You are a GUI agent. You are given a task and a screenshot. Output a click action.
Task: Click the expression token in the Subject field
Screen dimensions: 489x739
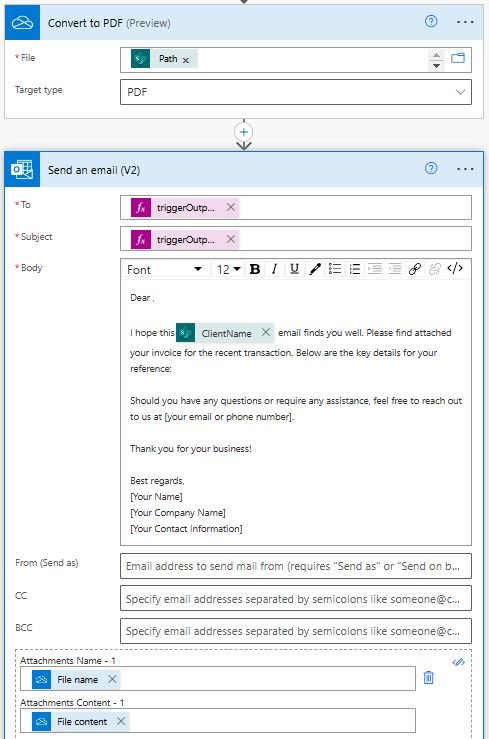(x=185, y=239)
